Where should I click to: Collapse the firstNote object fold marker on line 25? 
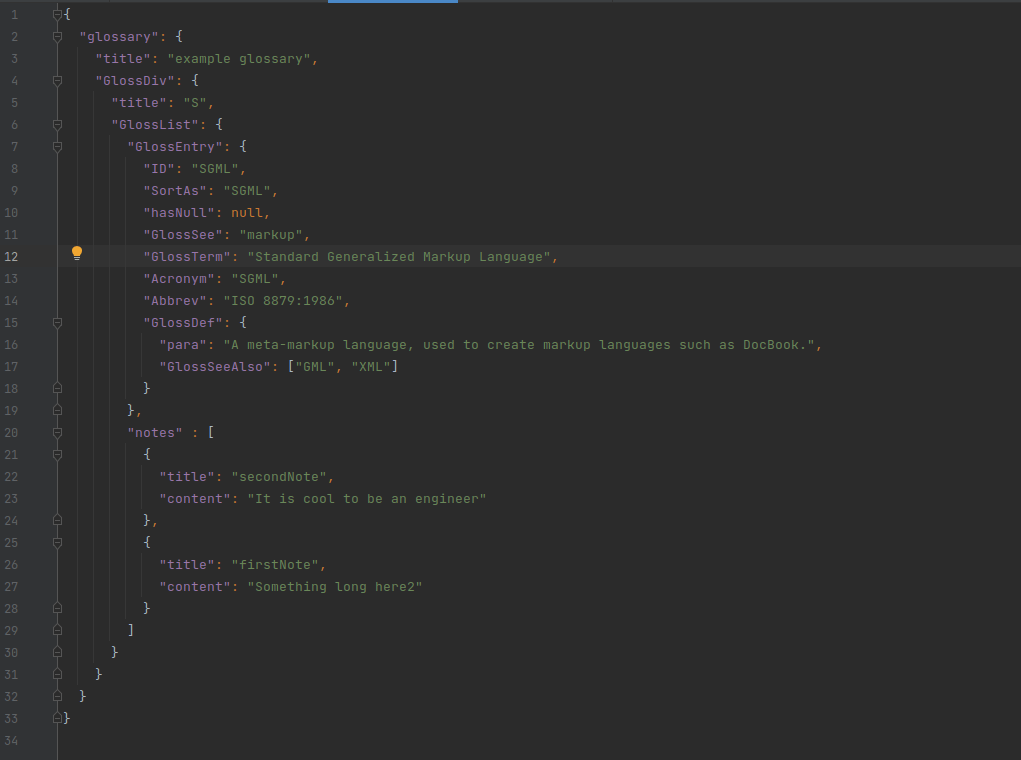click(x=57, y=541)
